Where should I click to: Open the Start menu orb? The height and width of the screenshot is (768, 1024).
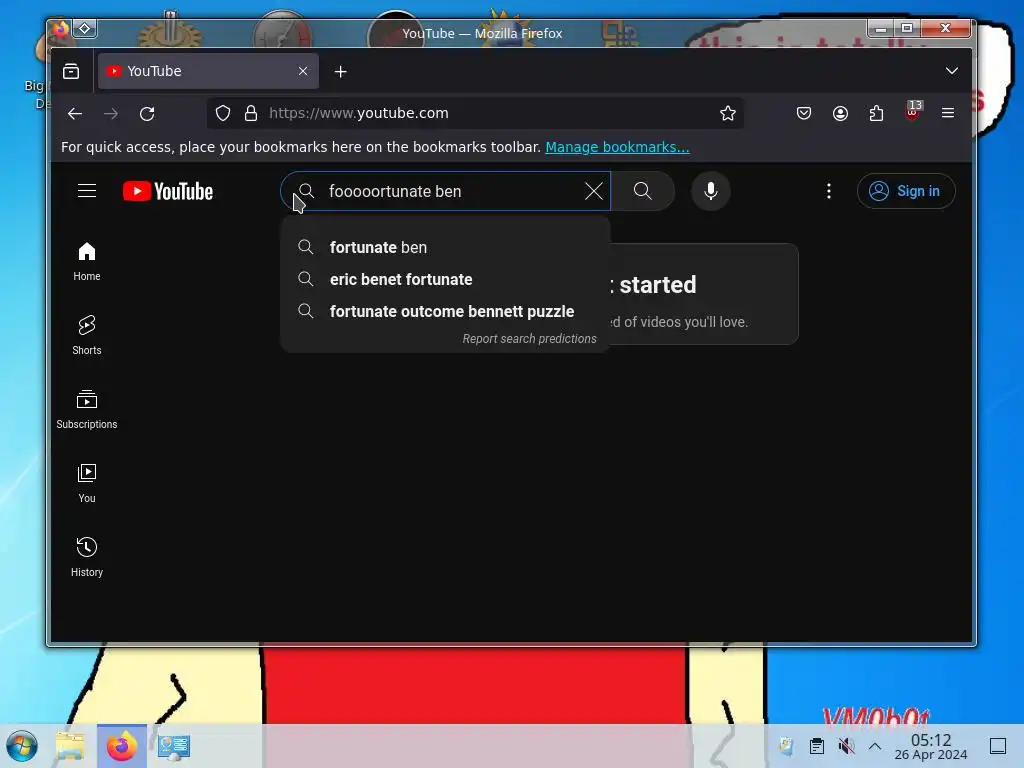pos(22,746)
